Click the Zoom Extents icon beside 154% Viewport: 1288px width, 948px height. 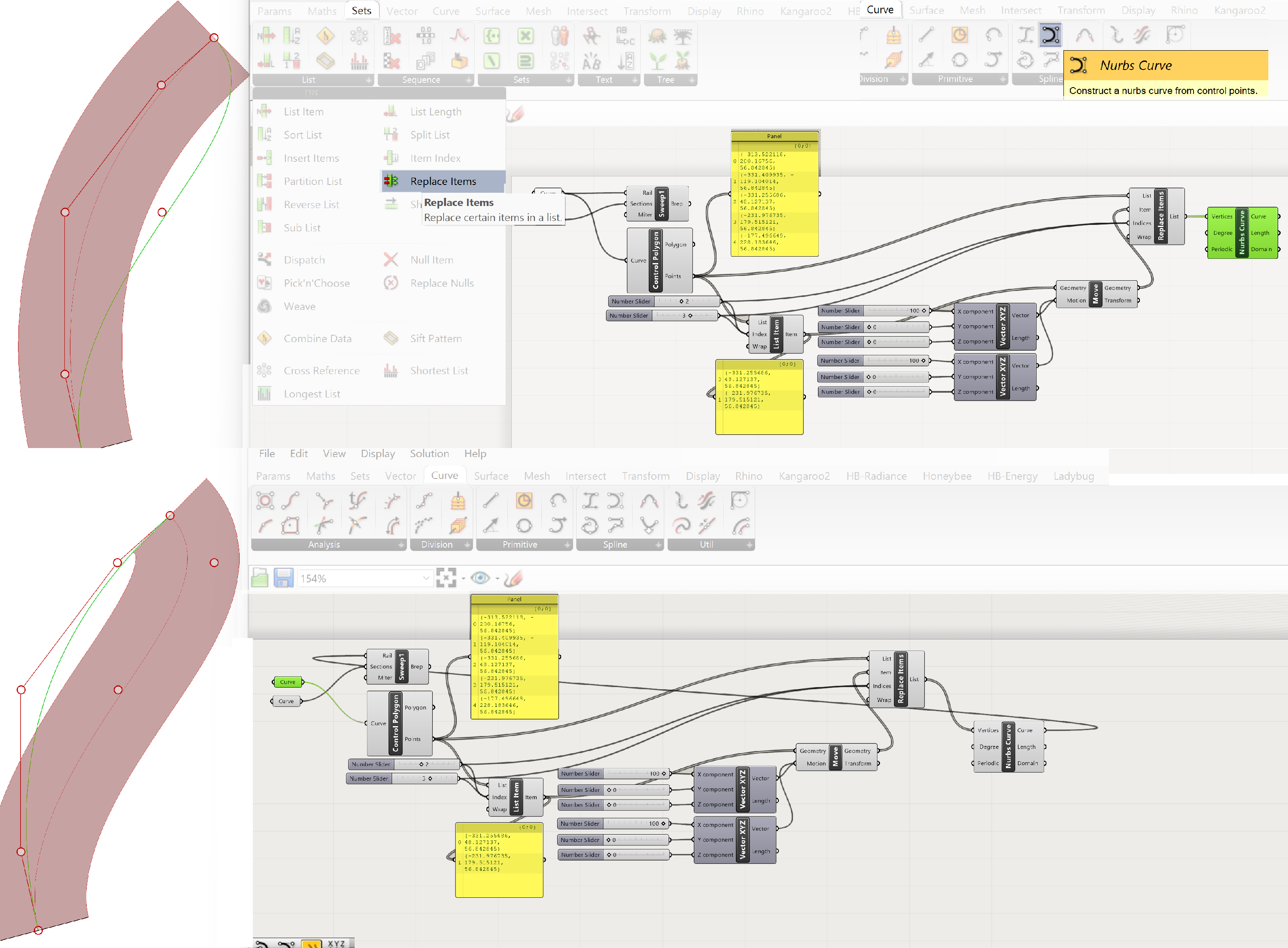point(446,578)
